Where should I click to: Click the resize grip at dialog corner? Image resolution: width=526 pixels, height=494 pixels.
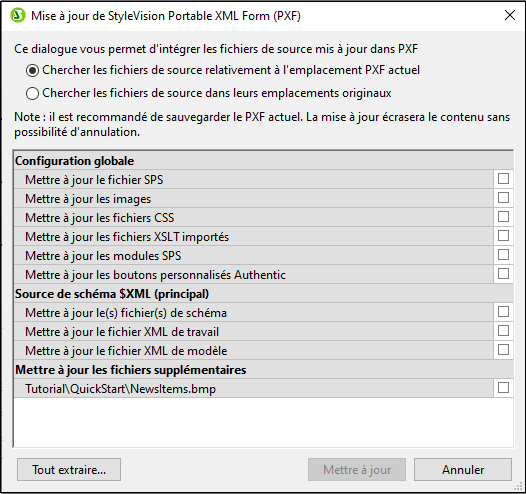click(519, 487)
